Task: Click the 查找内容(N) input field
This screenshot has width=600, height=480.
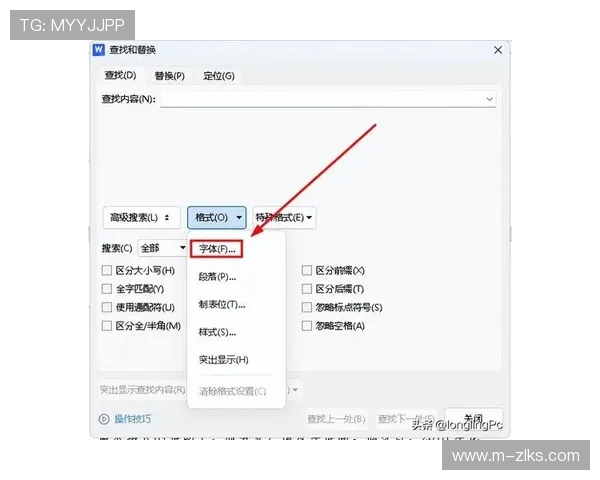Action: click(x=328, y=99)
